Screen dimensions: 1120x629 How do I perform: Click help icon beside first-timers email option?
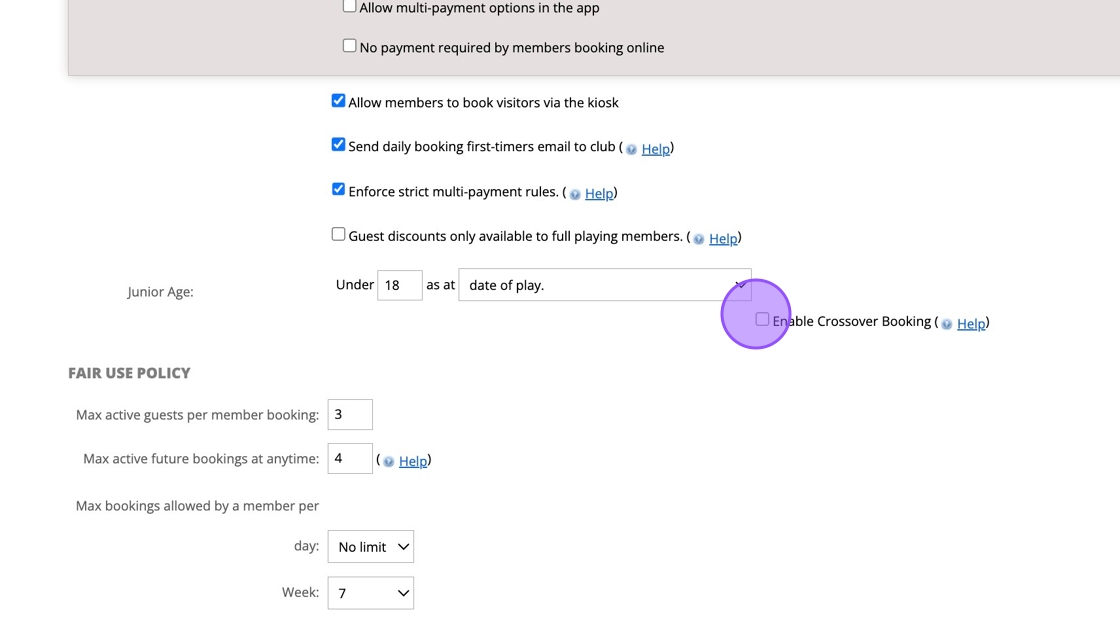[631, 149]
